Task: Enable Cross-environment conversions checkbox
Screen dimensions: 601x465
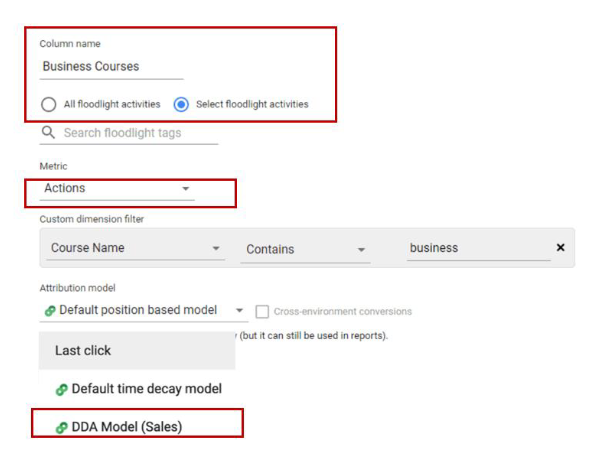Action: click(x=262, y=311)
